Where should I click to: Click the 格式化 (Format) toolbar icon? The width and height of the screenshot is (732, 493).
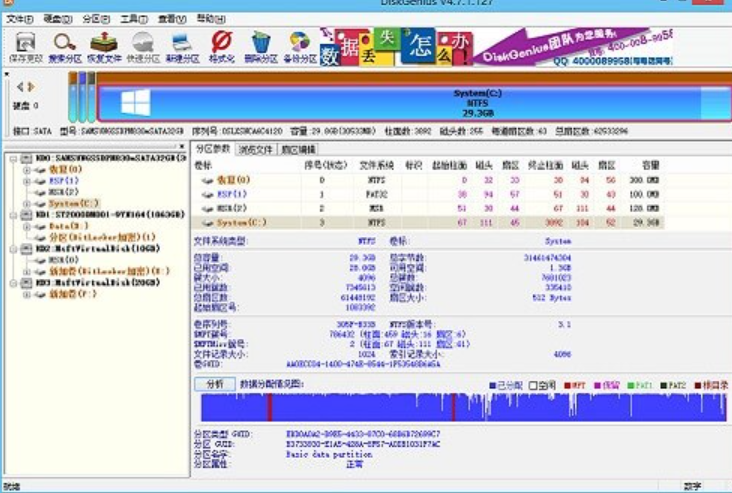[x=221, y=47]
